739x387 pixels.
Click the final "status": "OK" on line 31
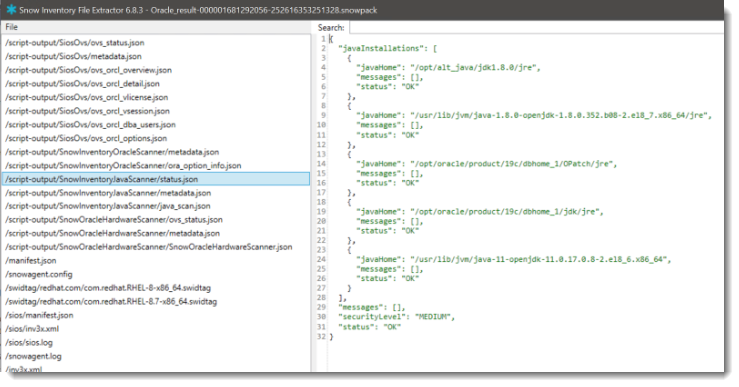click(x=369, y=327)
